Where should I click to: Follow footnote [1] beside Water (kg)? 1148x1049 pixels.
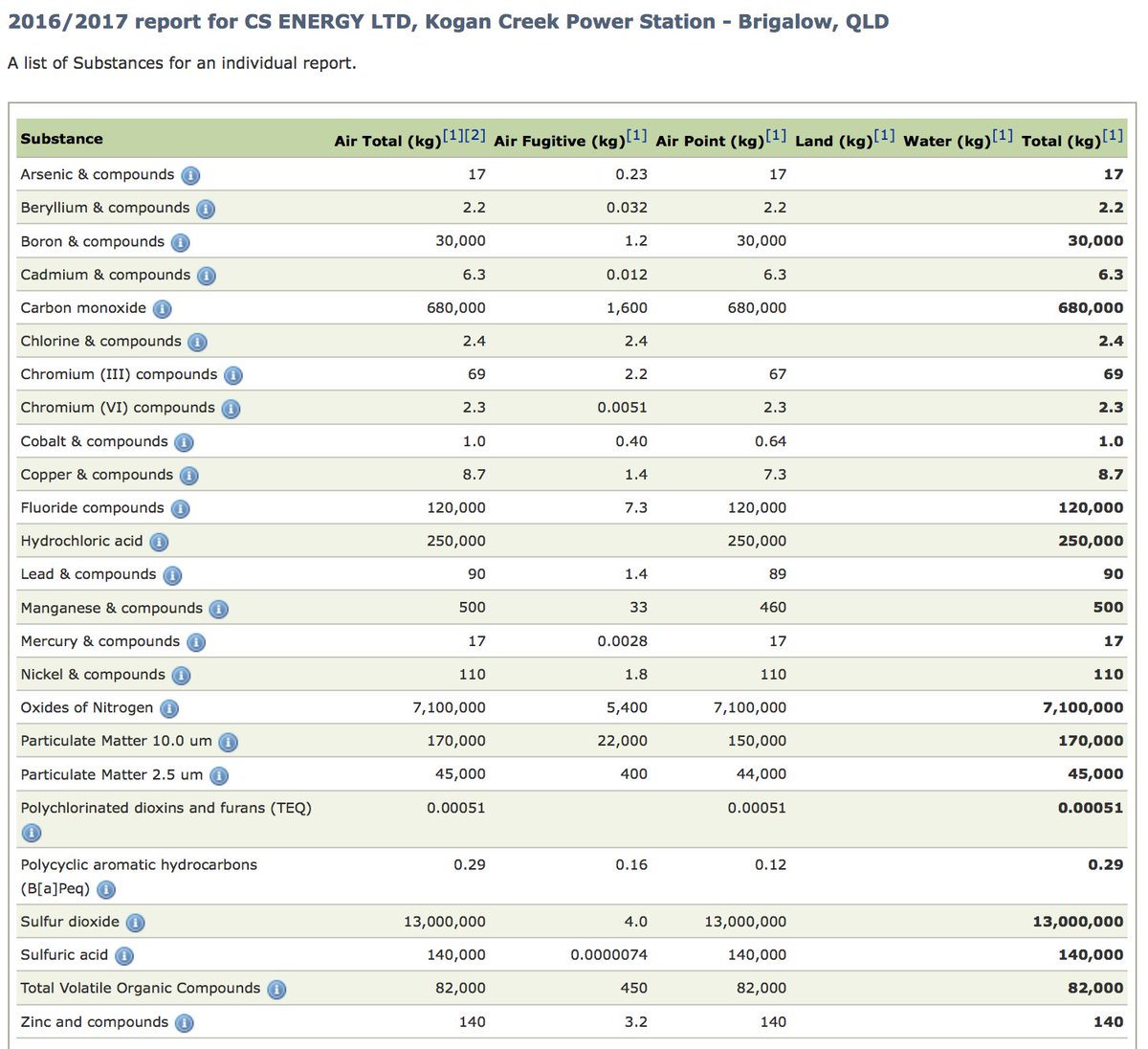(x=1003, y=135)
